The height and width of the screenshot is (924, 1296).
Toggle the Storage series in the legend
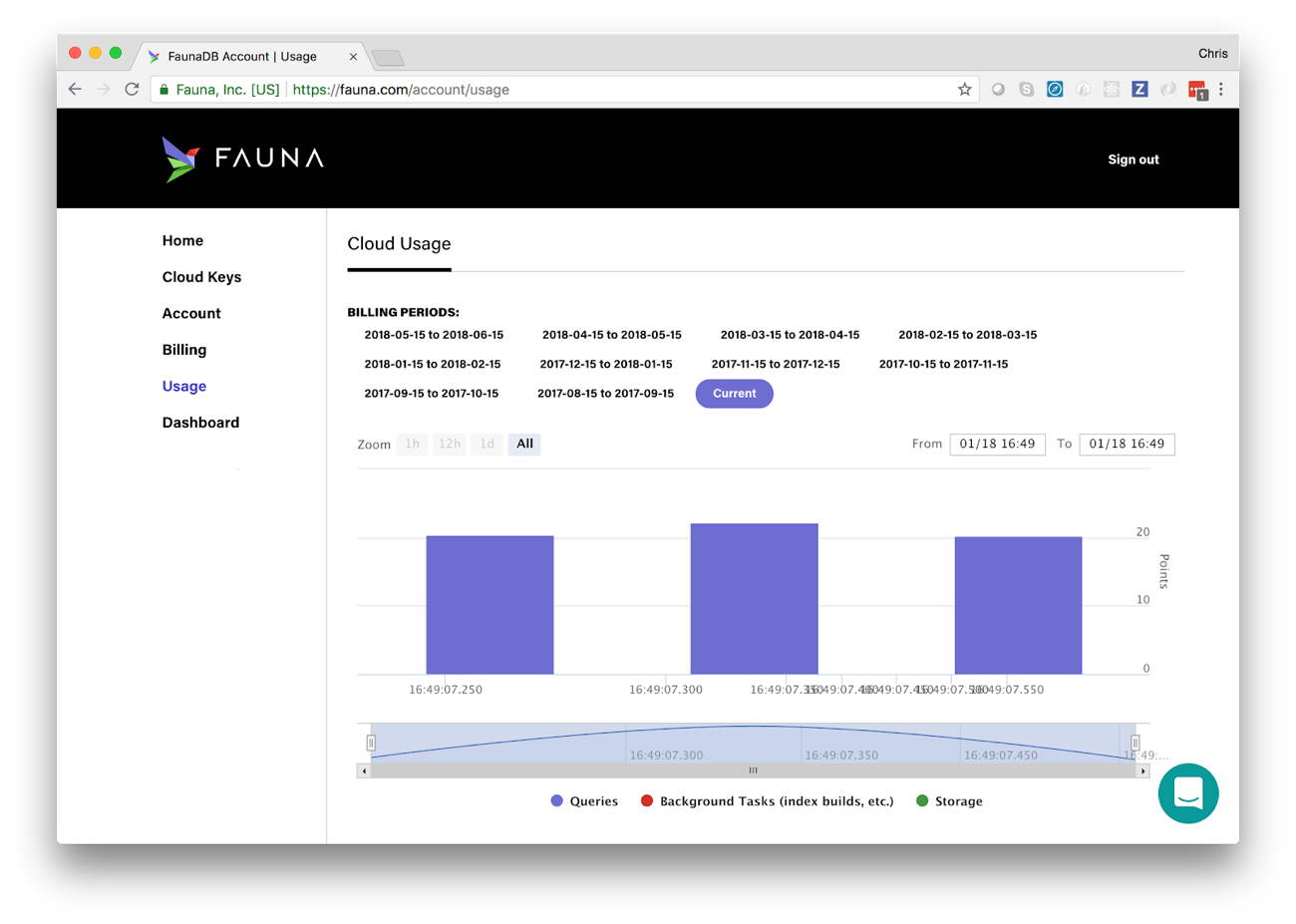point(949,801)
